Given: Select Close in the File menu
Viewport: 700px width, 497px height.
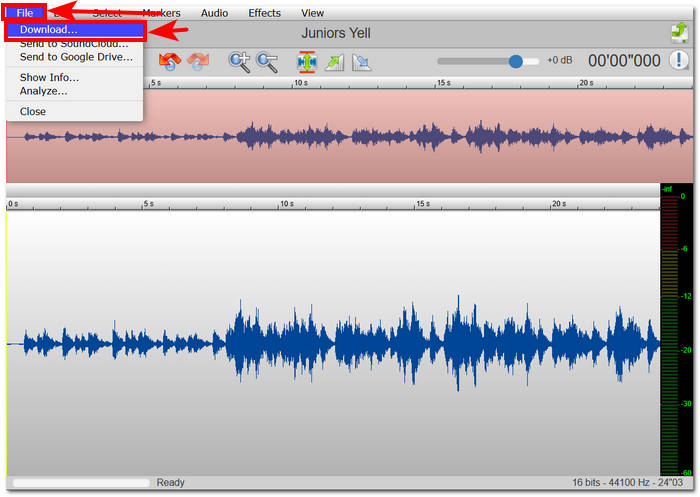Looking at the screenshot, I should point(33,112).
